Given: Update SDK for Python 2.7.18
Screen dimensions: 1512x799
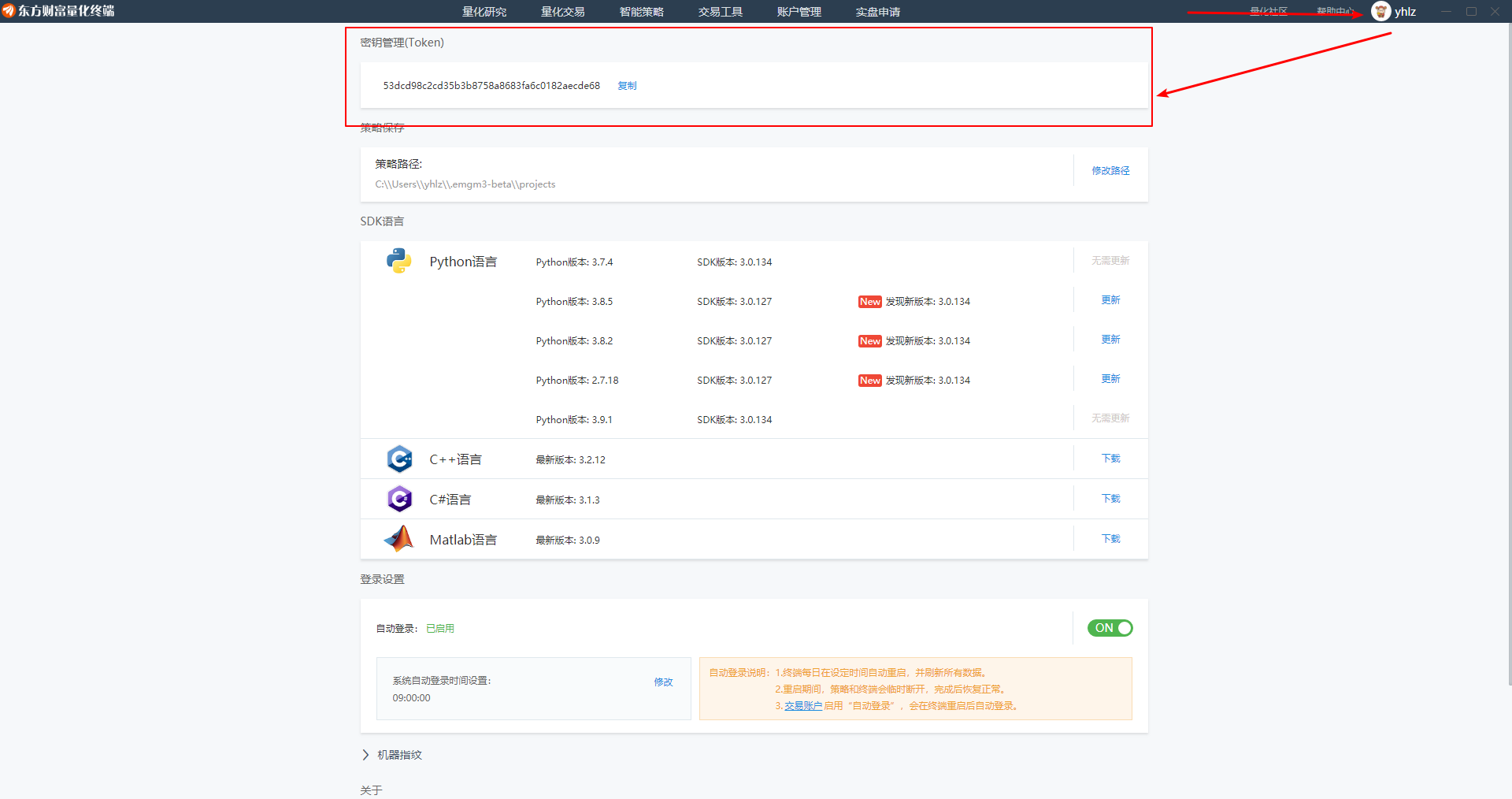Looking at the screenshot, I should click(x=1110, y=379).
